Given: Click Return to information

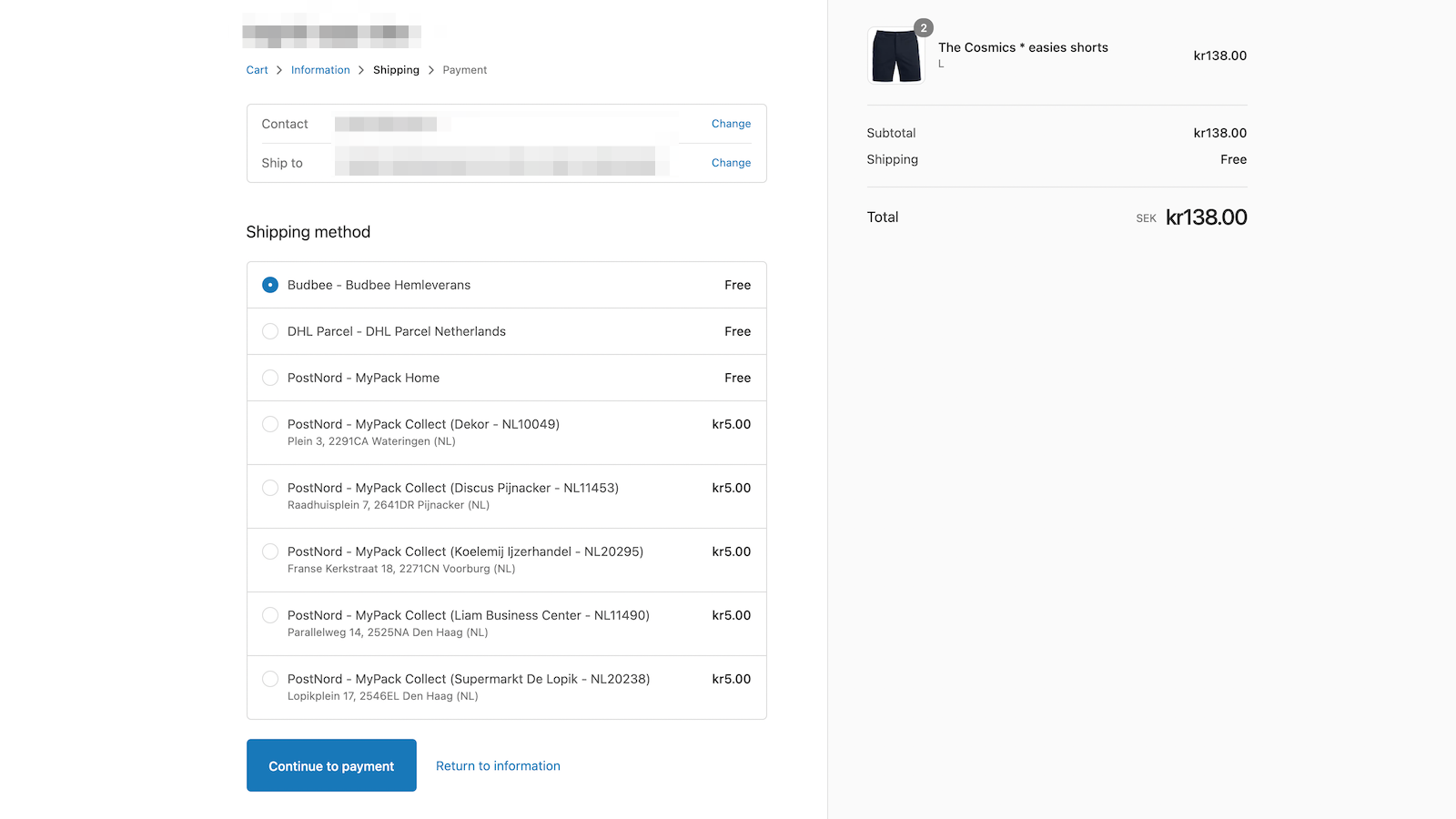Looking at the screenshot, I should click(498, 765).
